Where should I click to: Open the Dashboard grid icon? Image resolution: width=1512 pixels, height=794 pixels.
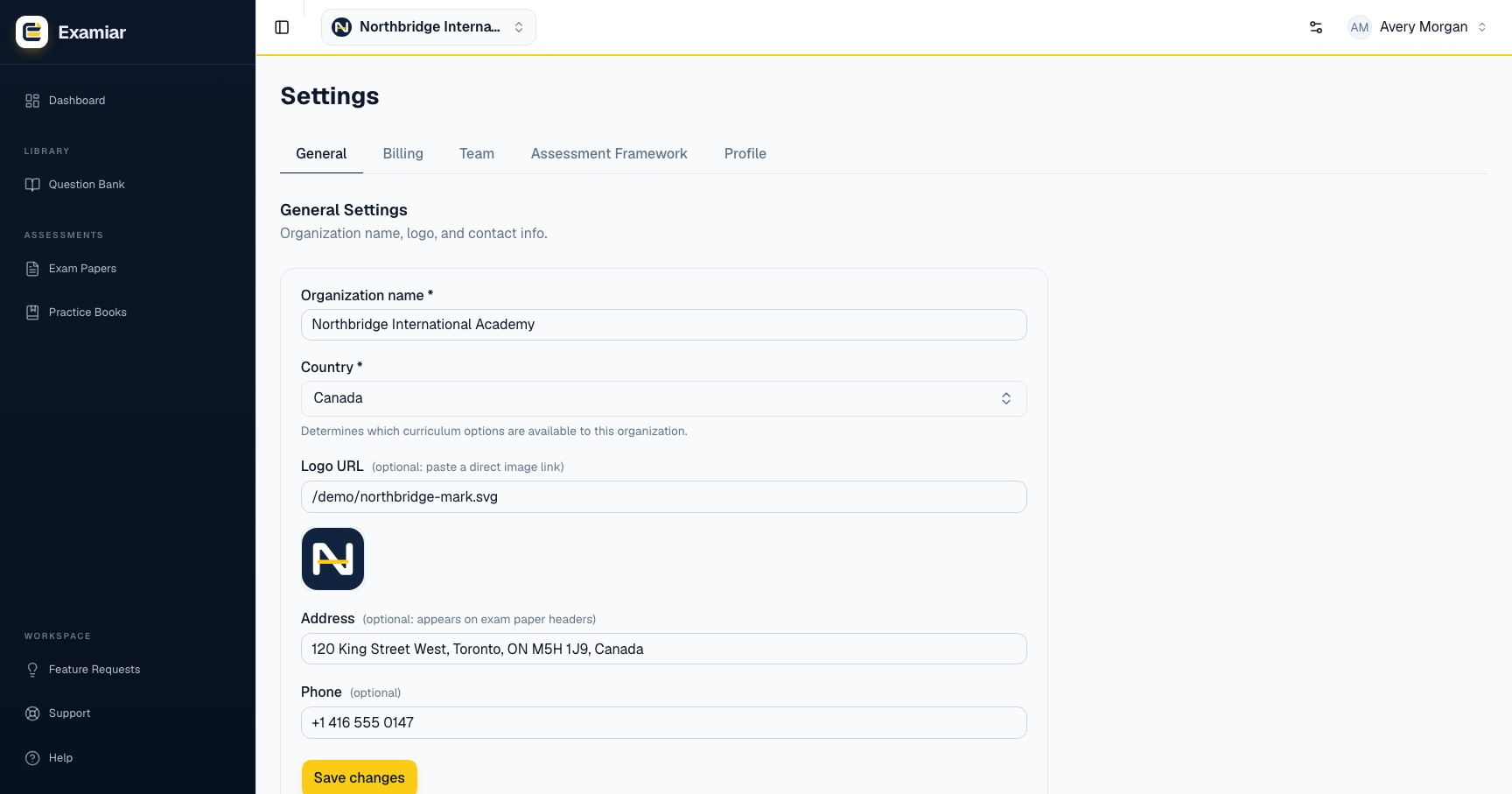tap(32, 101)
